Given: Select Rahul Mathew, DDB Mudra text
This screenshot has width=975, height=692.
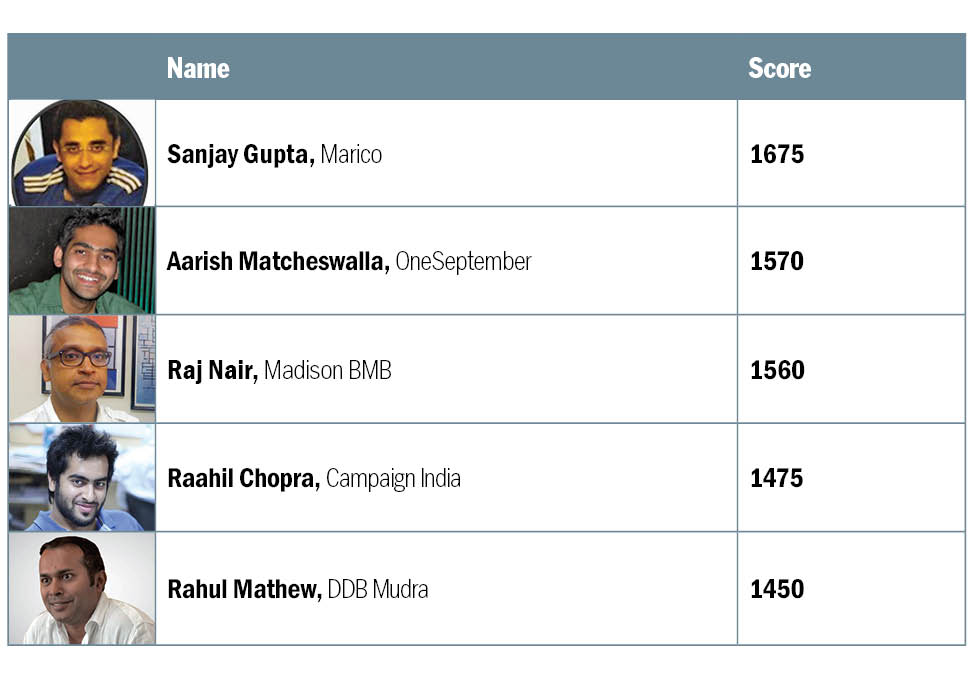Looking at the screenshot, I should tap(297, 590).
